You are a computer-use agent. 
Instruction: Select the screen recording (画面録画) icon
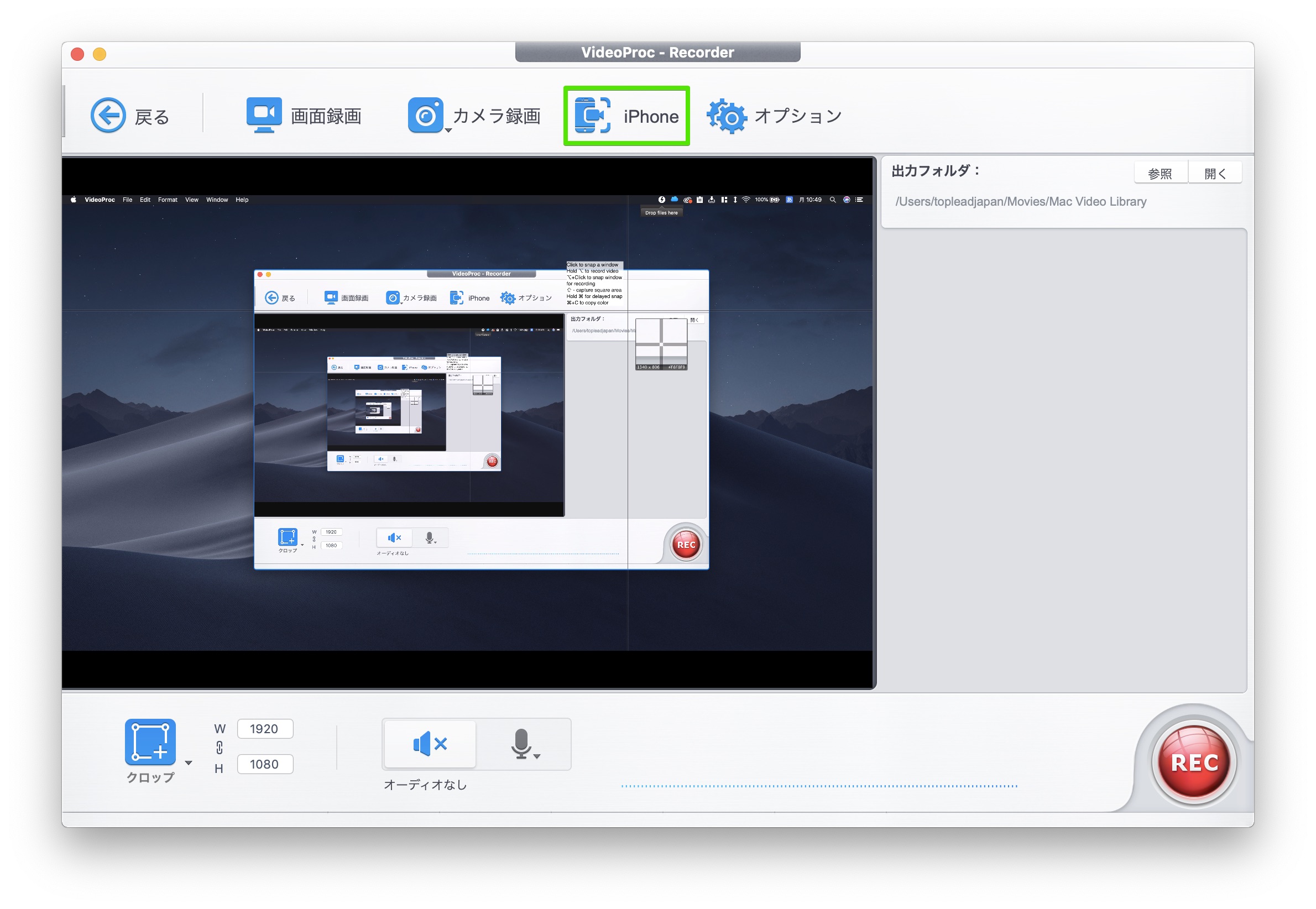[x=264, y=114]
